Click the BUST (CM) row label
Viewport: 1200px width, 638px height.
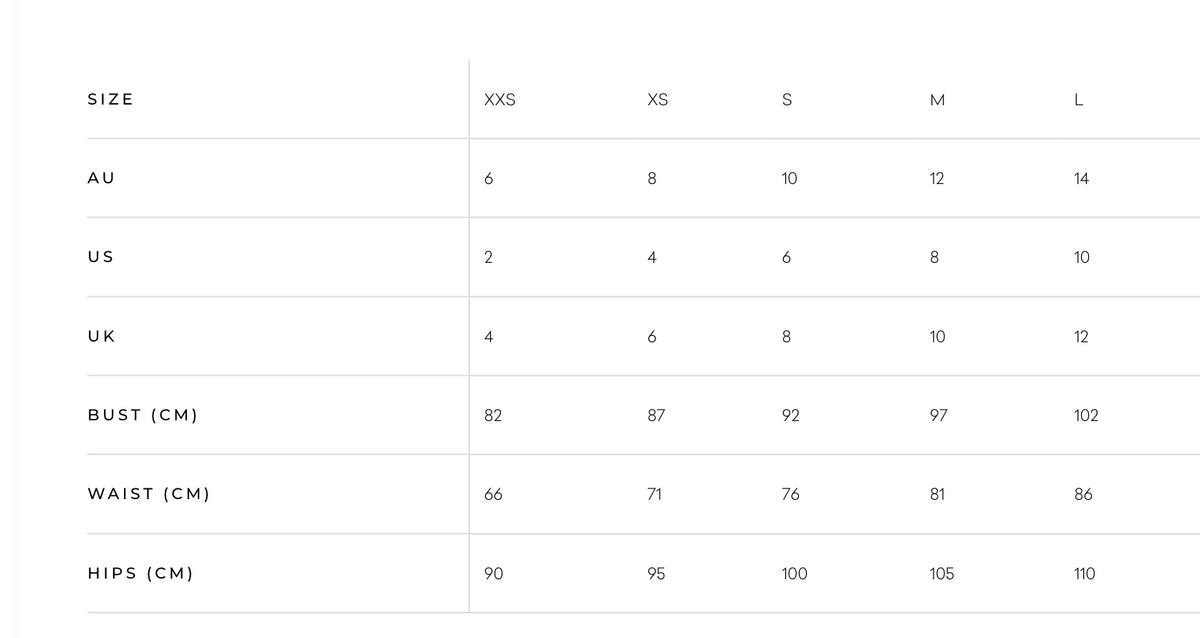pyautogui.click(x=143, y=415)
